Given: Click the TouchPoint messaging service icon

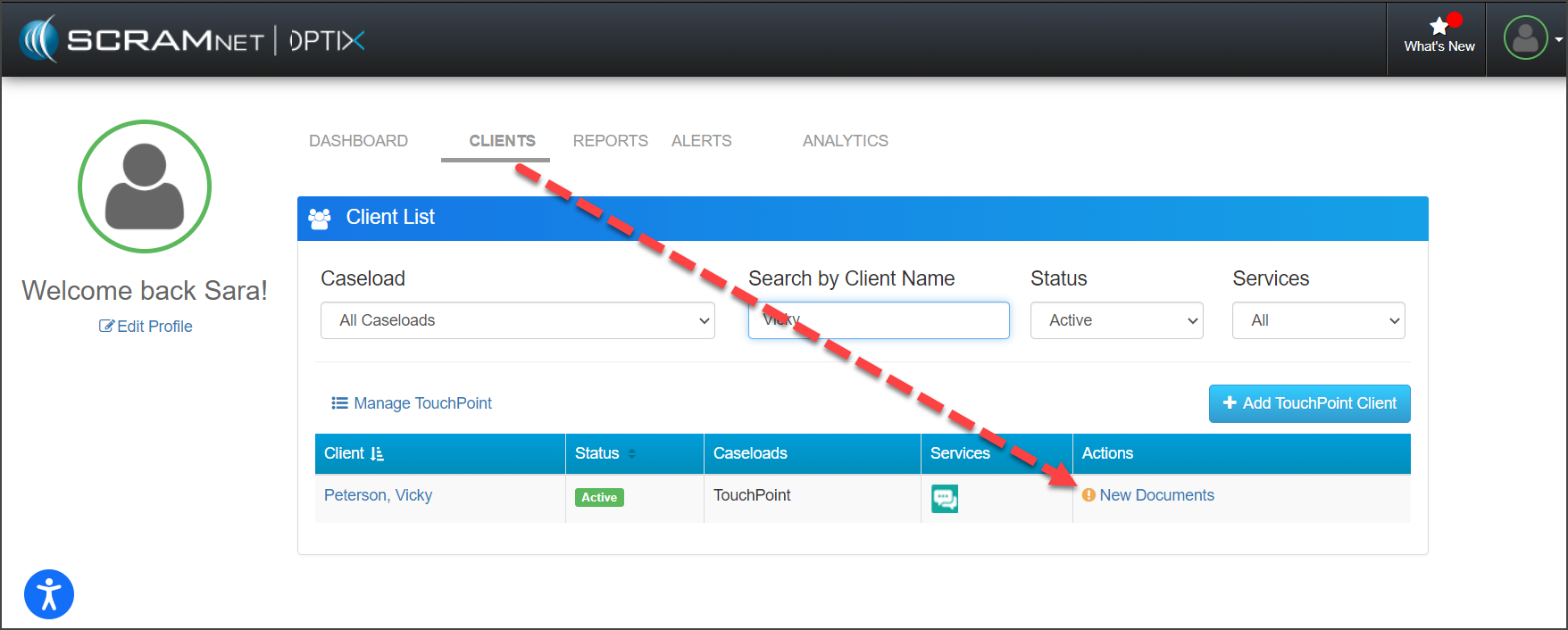Looking at the screenshot, I should pos(944,498).
